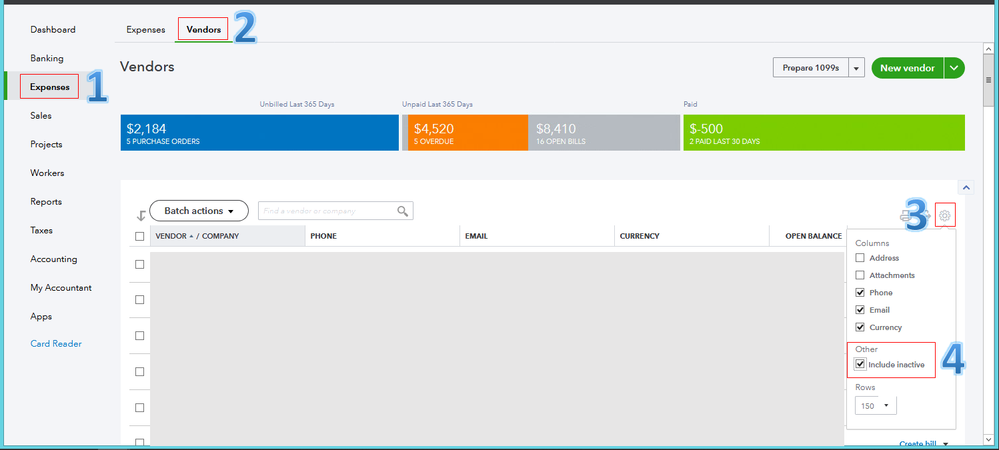Screen dimensions: 999x450
Task: Switch to the Expenses tab
Action: coord(145,29)
